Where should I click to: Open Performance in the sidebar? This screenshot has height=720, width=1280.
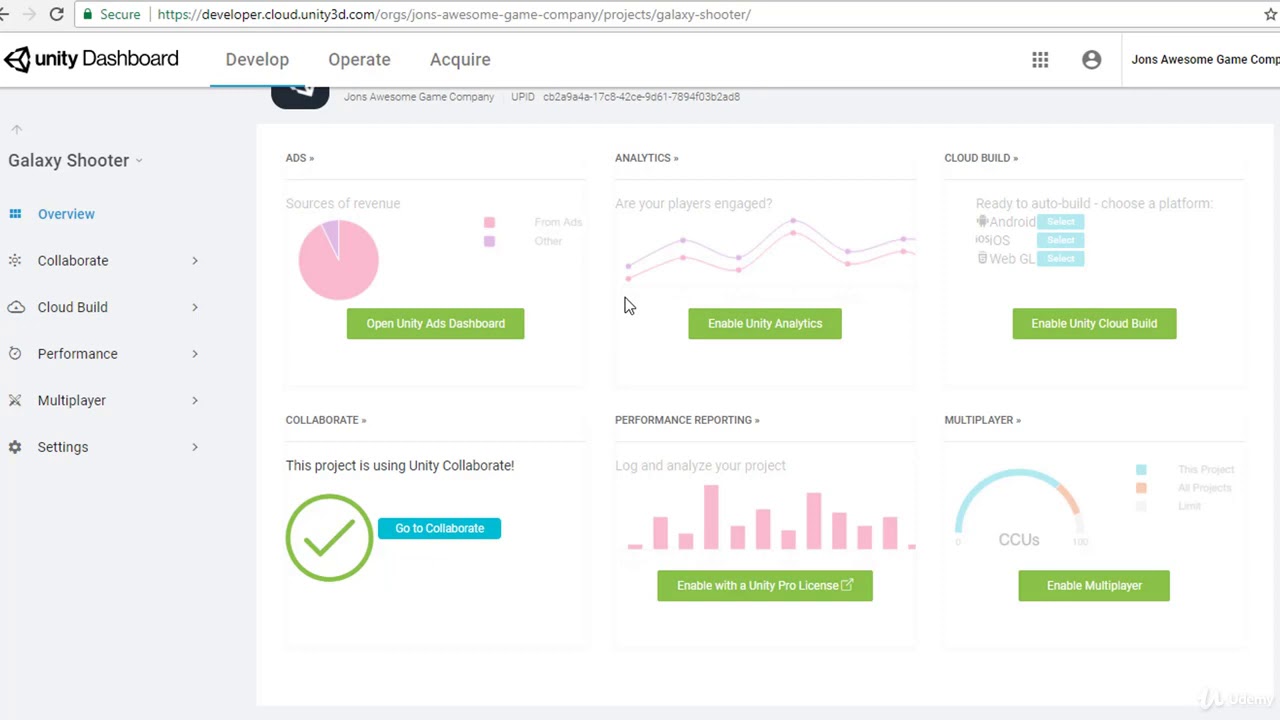[77, 354]
